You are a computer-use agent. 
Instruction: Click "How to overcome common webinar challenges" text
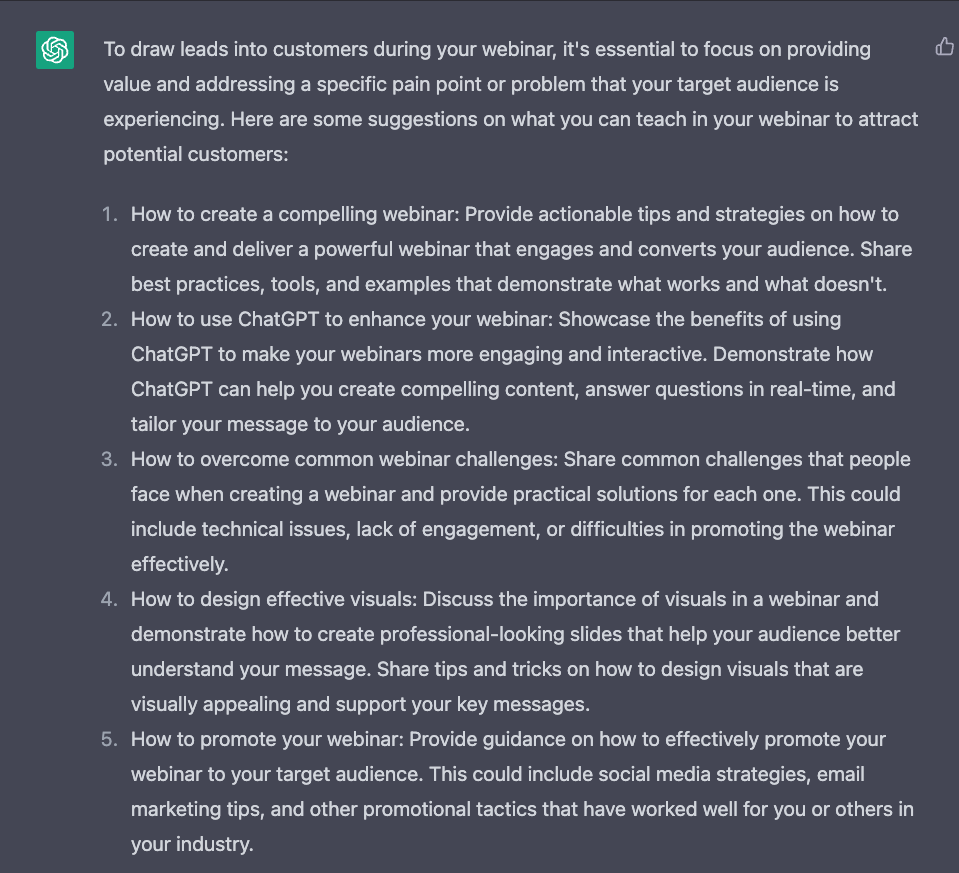pos(344,459)
